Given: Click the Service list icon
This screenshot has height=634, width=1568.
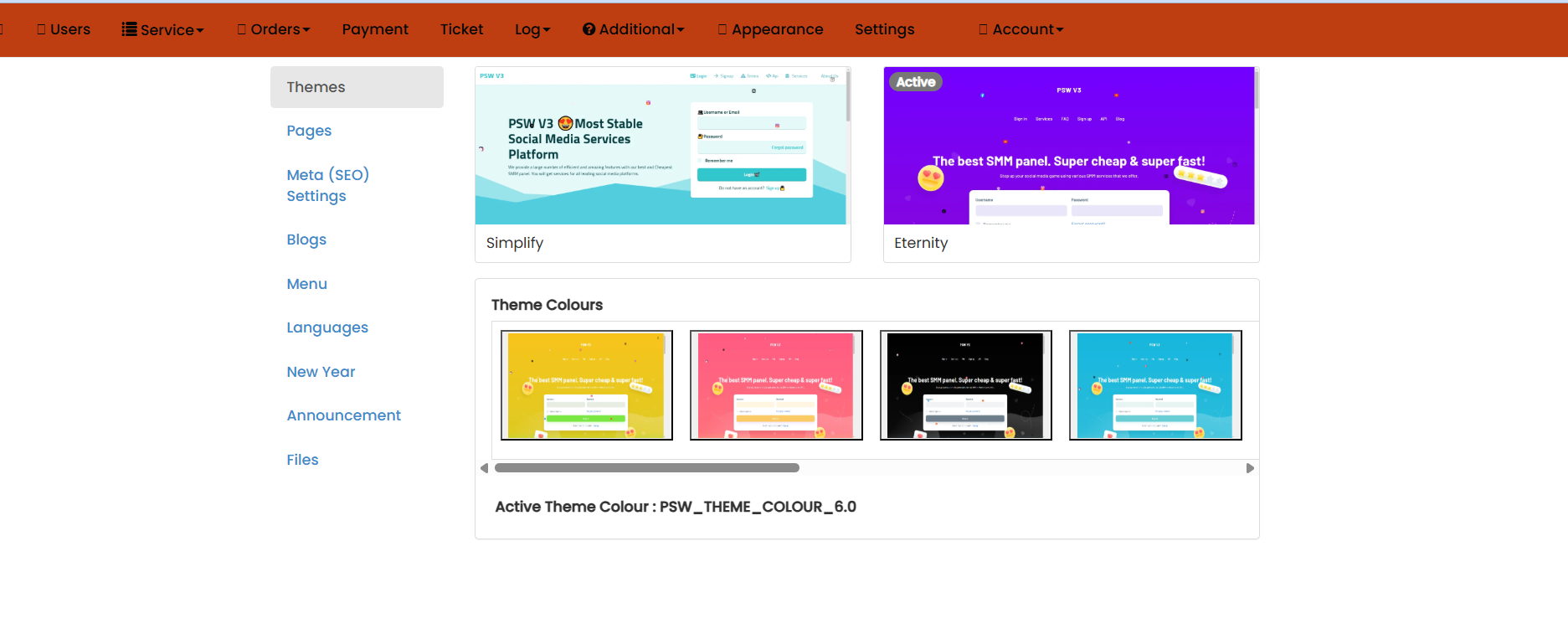Looking at the screenshot, I should pyautogui.click(x=129, y=29).
